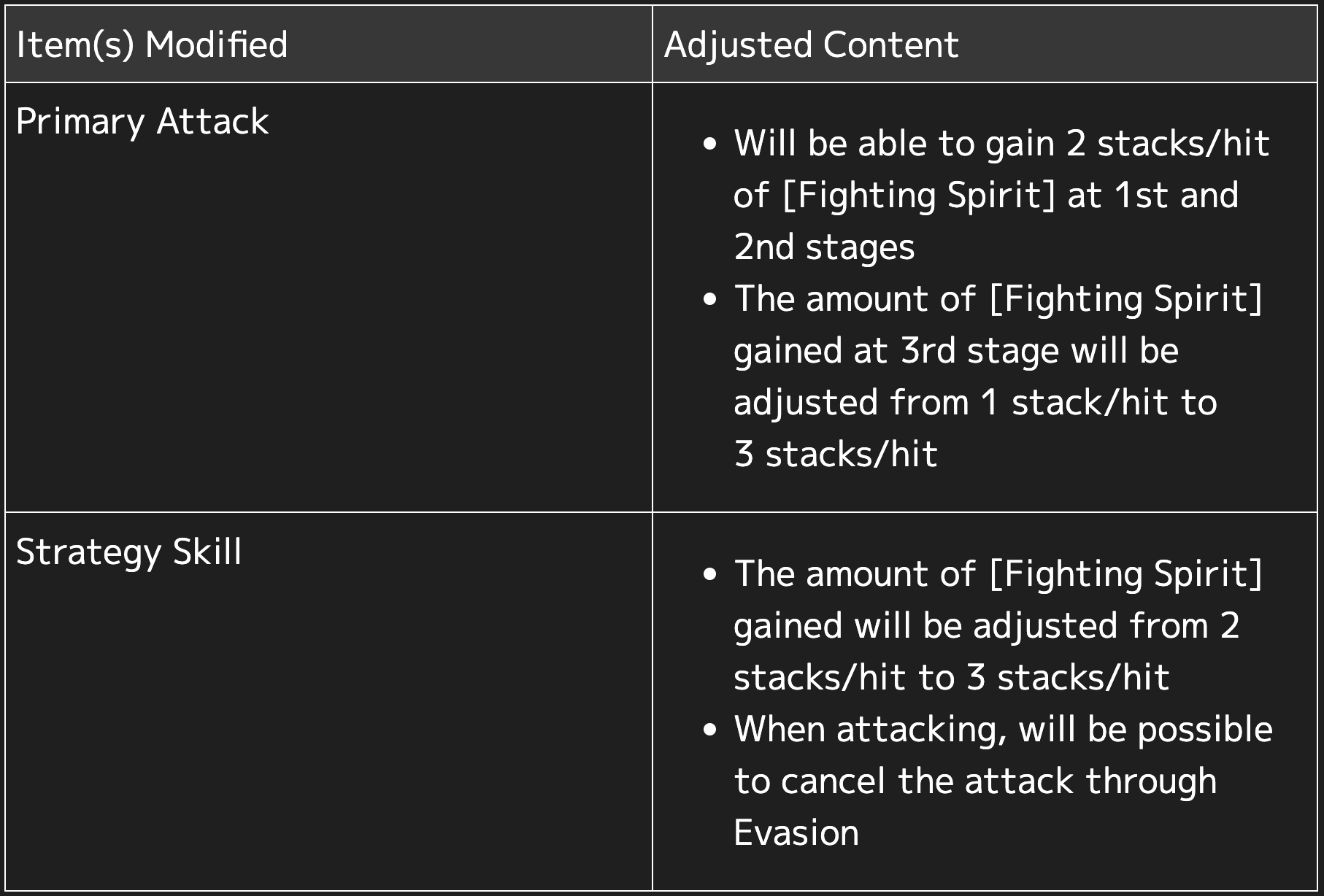1324x896 pixels.
Task: Click the first [Fighting Spirit] mention
Action: pos(918,195)
